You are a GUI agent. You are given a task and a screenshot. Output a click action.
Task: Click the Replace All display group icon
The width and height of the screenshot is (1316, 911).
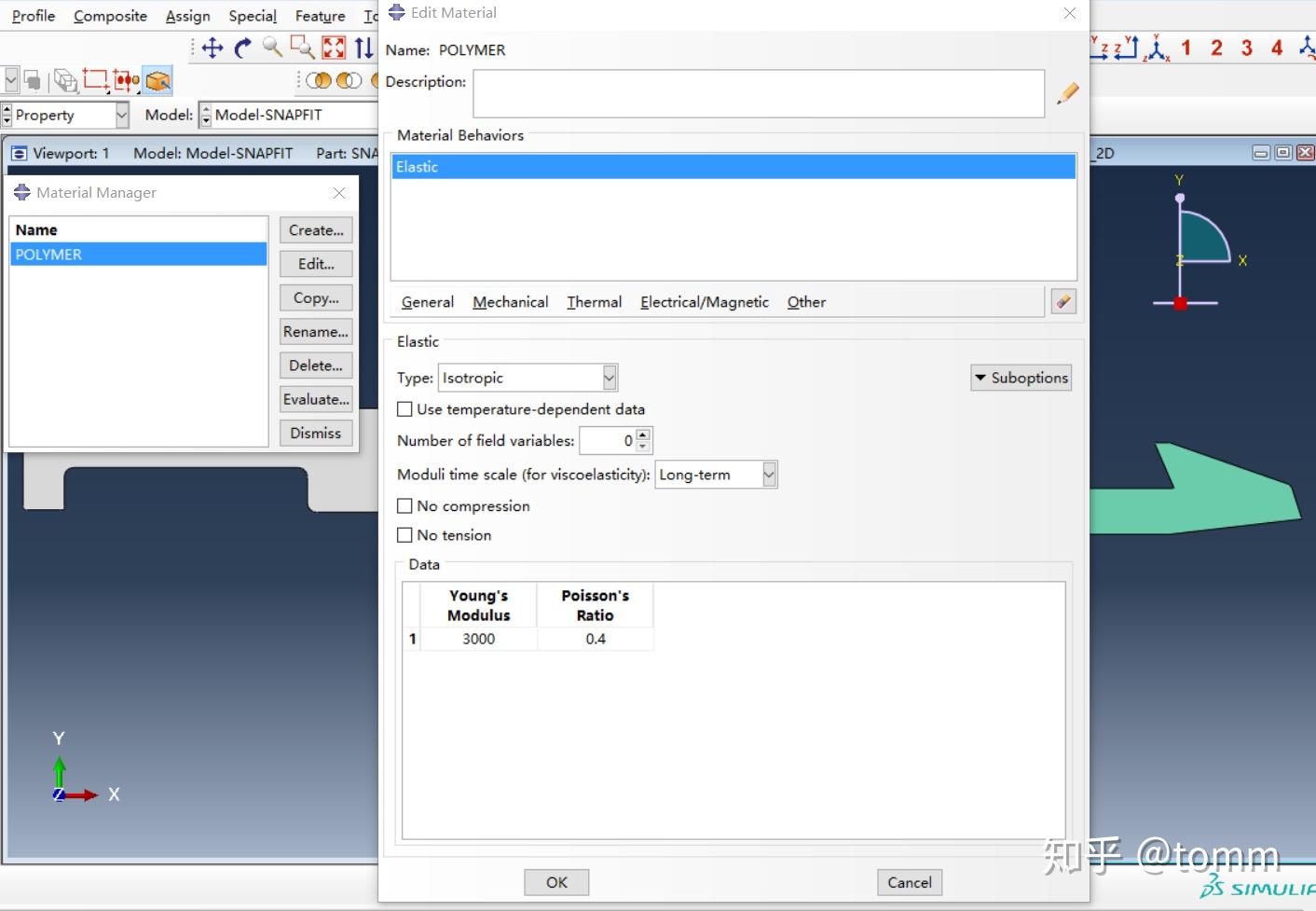65,81
